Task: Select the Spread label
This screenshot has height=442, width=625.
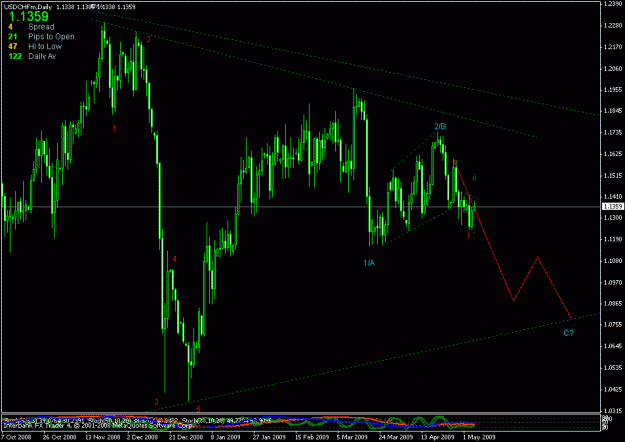Action: [41, 27]
